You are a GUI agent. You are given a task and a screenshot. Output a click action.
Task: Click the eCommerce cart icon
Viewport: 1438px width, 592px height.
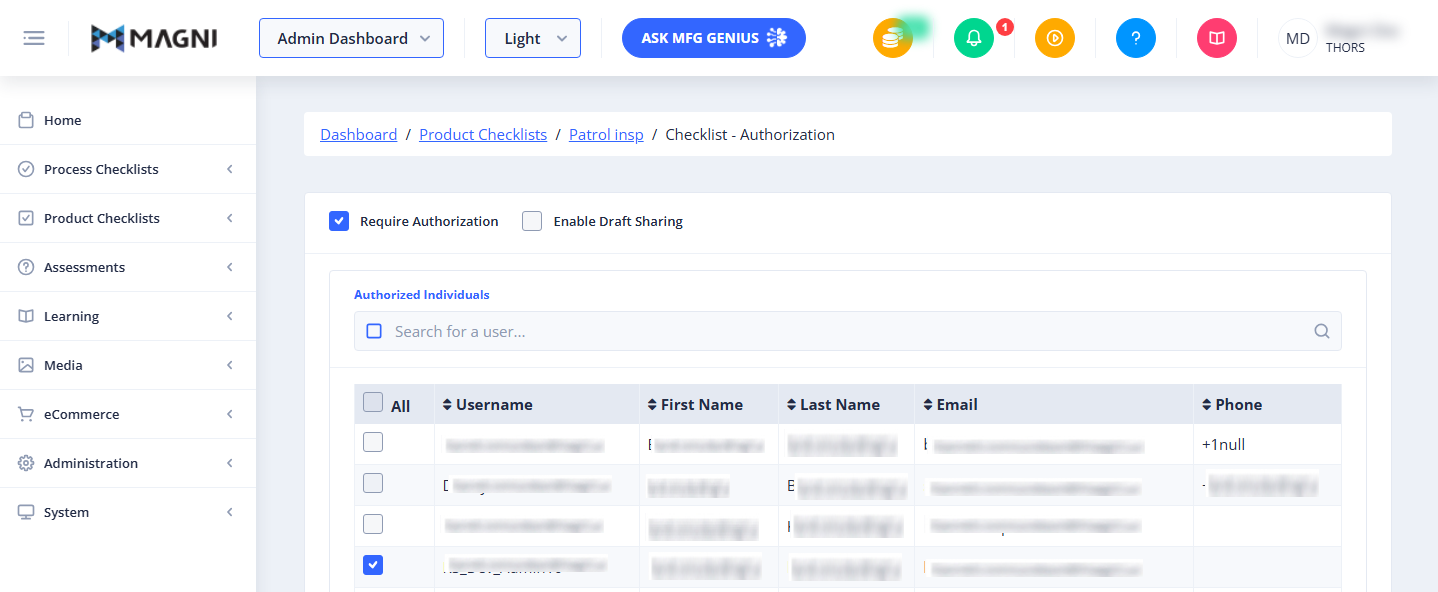[26, 414]
